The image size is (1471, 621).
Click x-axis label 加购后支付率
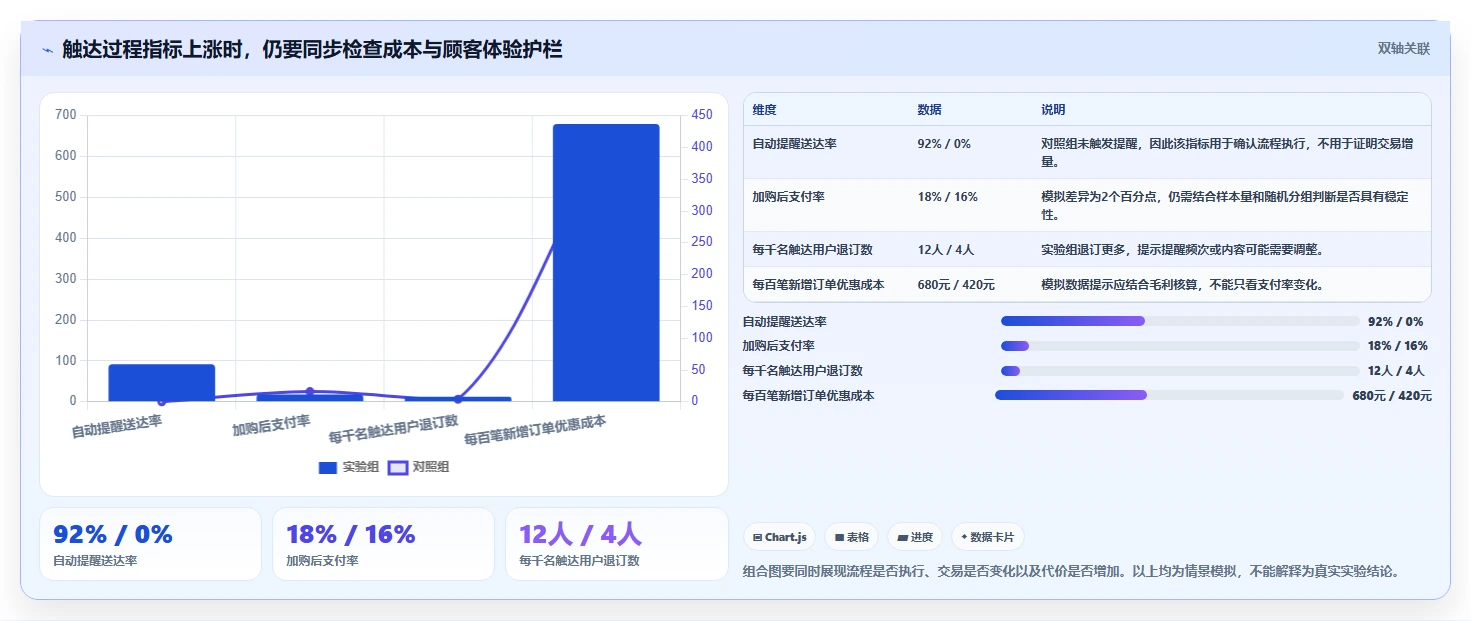[x=271, y=425]
